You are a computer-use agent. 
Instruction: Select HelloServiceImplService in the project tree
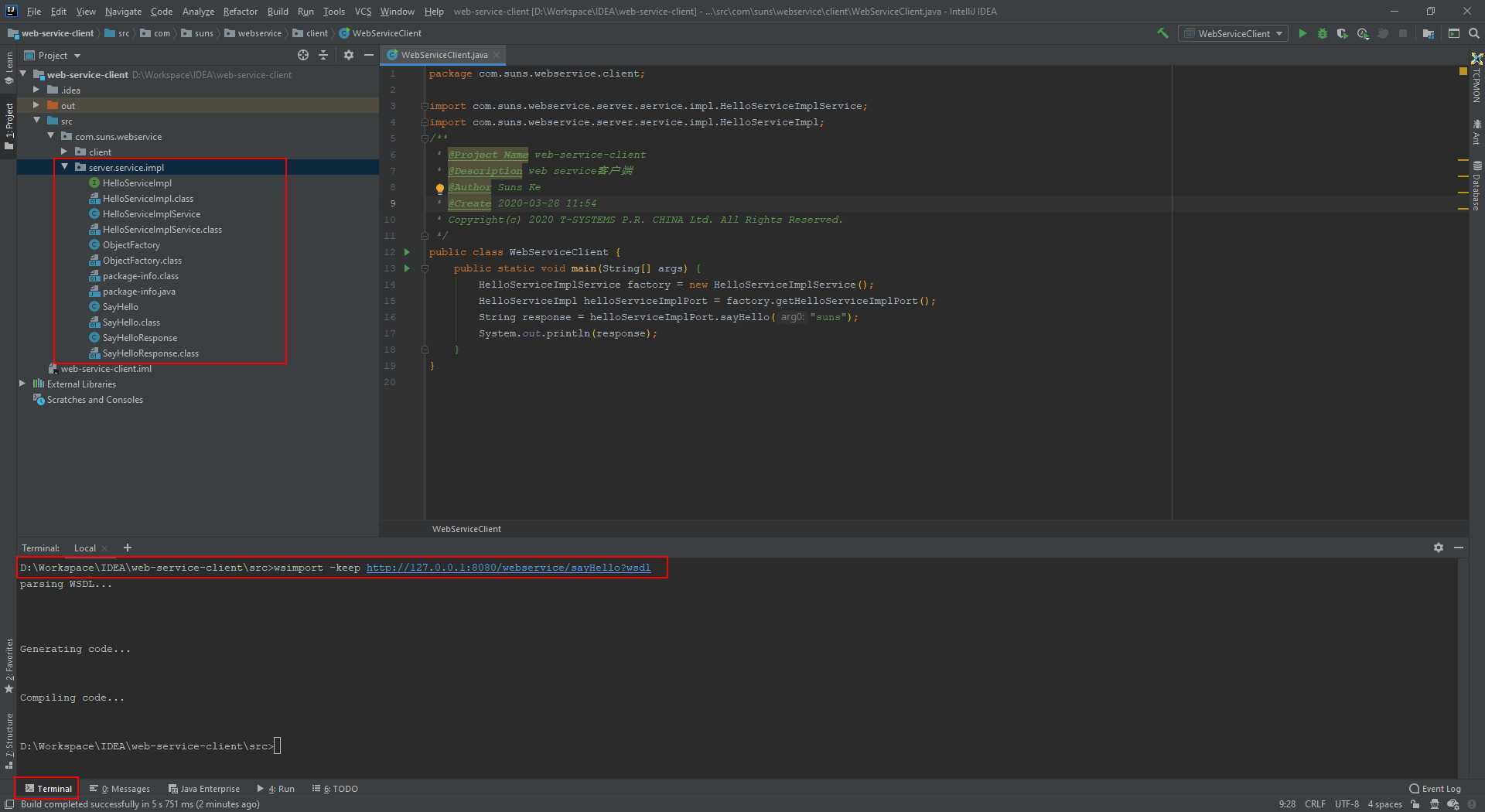point(151,214)
